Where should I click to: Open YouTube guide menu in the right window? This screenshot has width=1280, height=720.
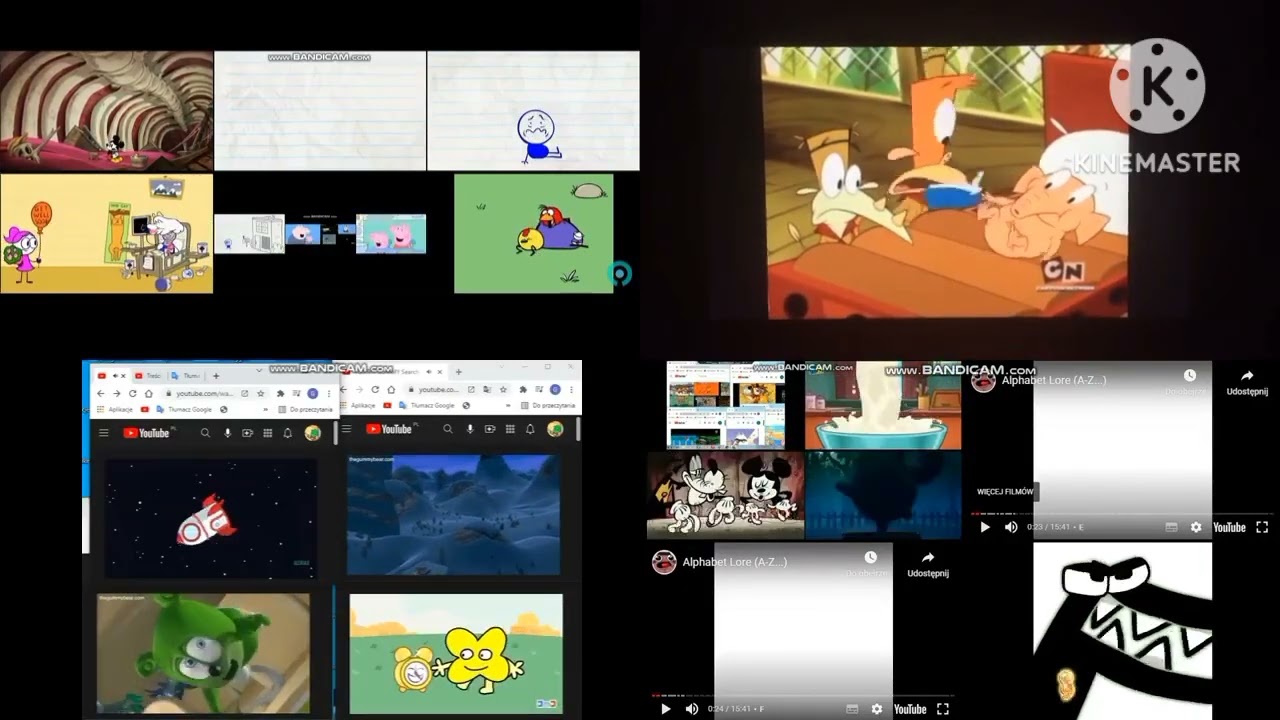[x=346, y=429]
